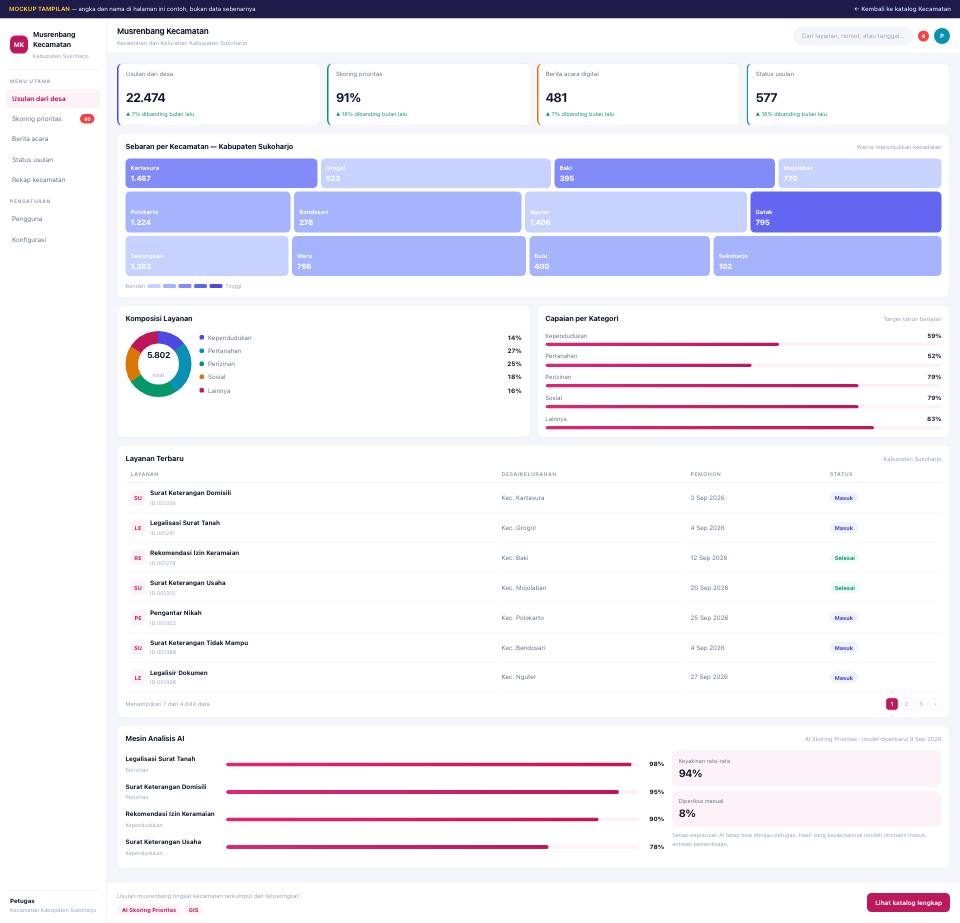This screenshot has height=923, width=960.
Task: Select Grogol 523 tile in treemap
Action: click(x=436, y=173)
